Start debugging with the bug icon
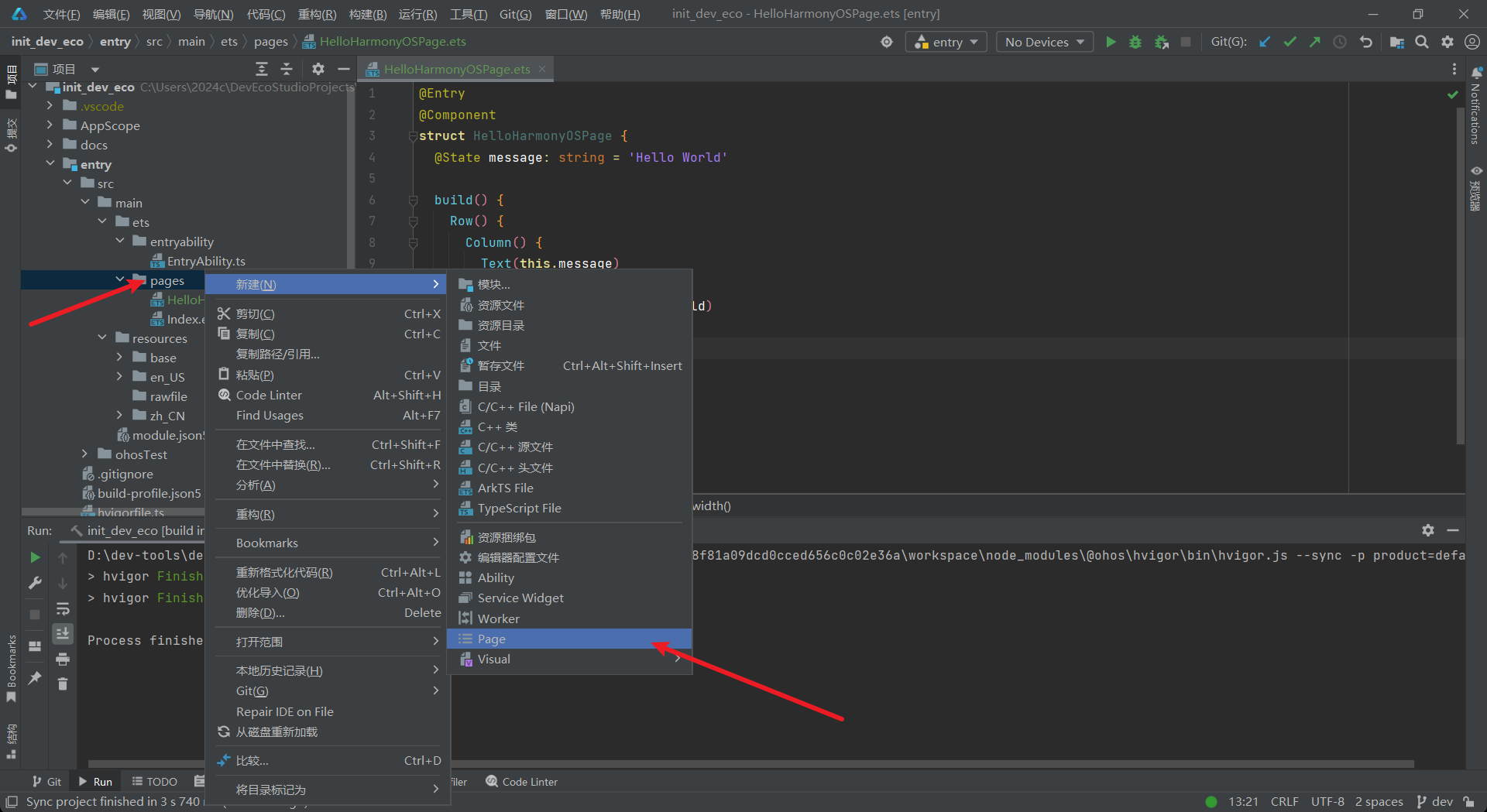The image size is (1487, 812). pos(1135,42)
